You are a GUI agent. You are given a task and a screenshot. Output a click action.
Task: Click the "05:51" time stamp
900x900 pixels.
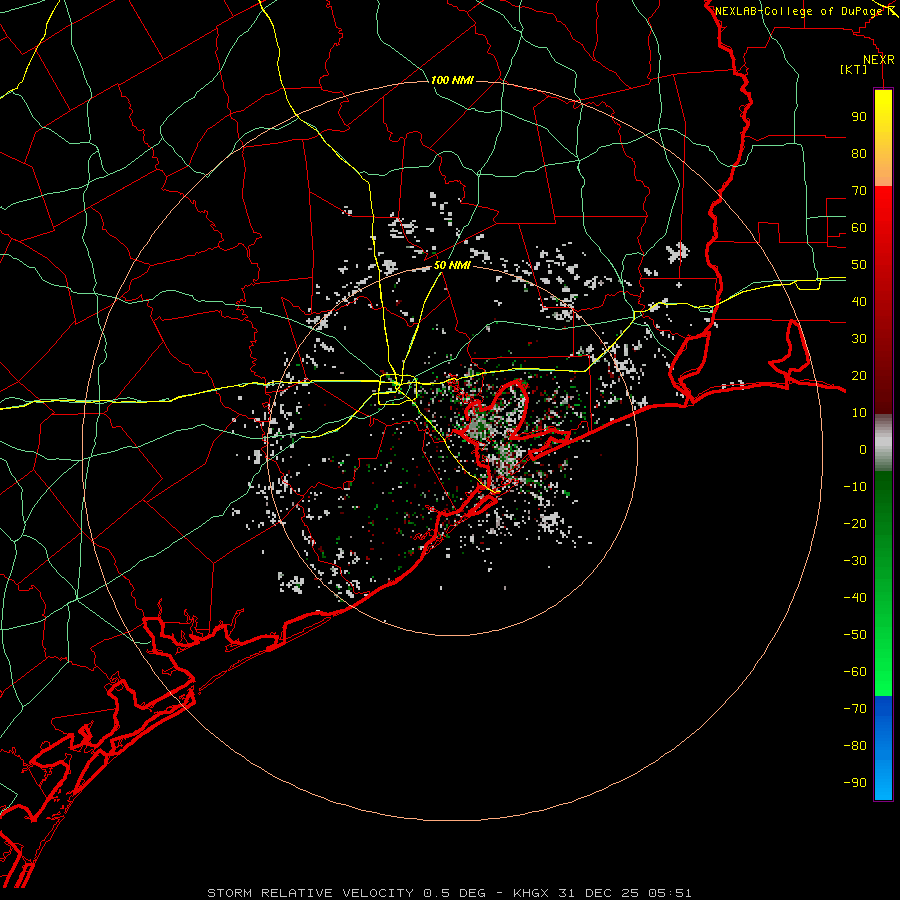[670, 893]
